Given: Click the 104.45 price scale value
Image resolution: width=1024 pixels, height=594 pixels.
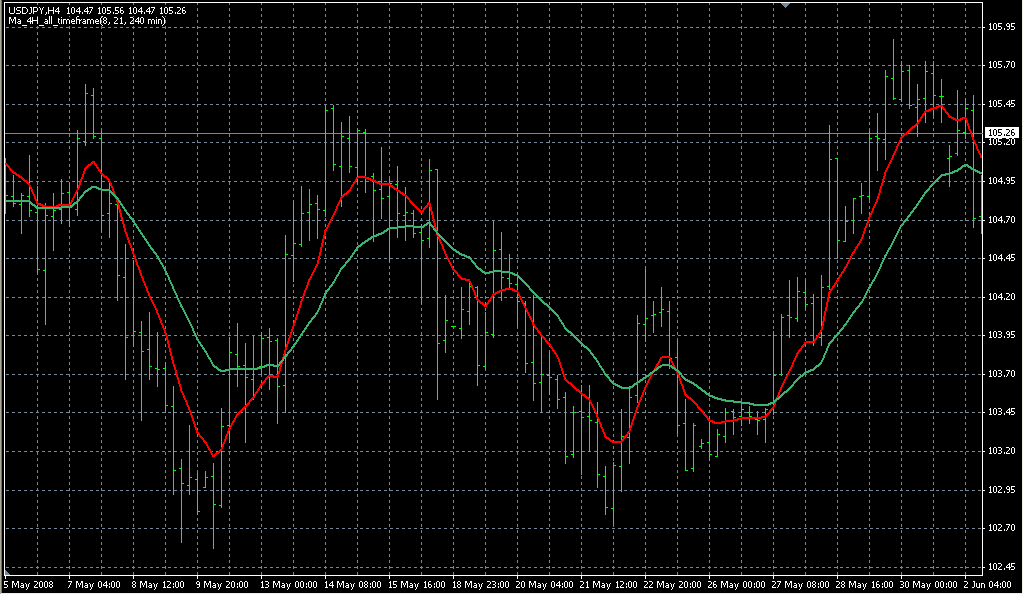Looking at the screenshot, I should click(x=1001, y=258).
